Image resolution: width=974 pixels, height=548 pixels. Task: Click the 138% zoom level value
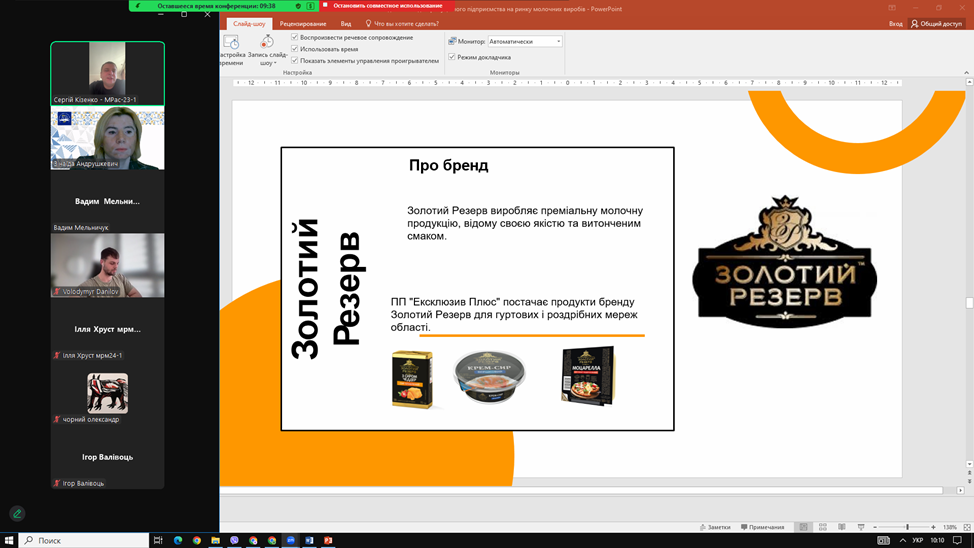950,527
